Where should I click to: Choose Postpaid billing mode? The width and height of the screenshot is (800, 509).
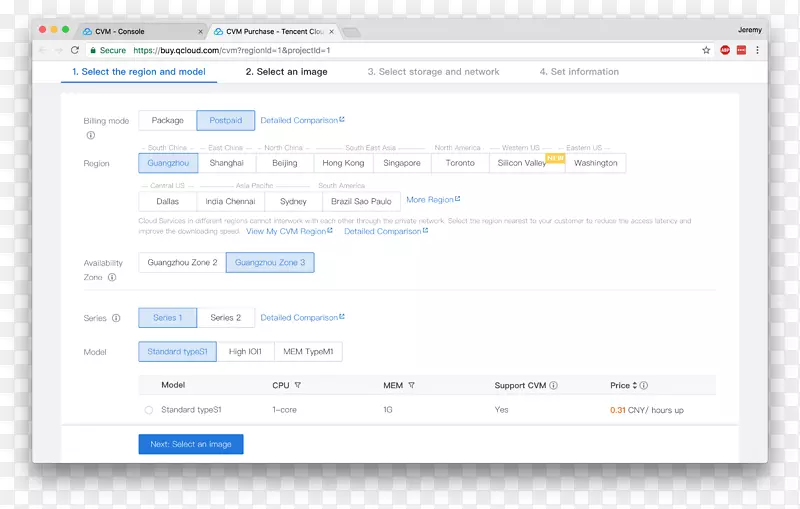click(225, 121)
